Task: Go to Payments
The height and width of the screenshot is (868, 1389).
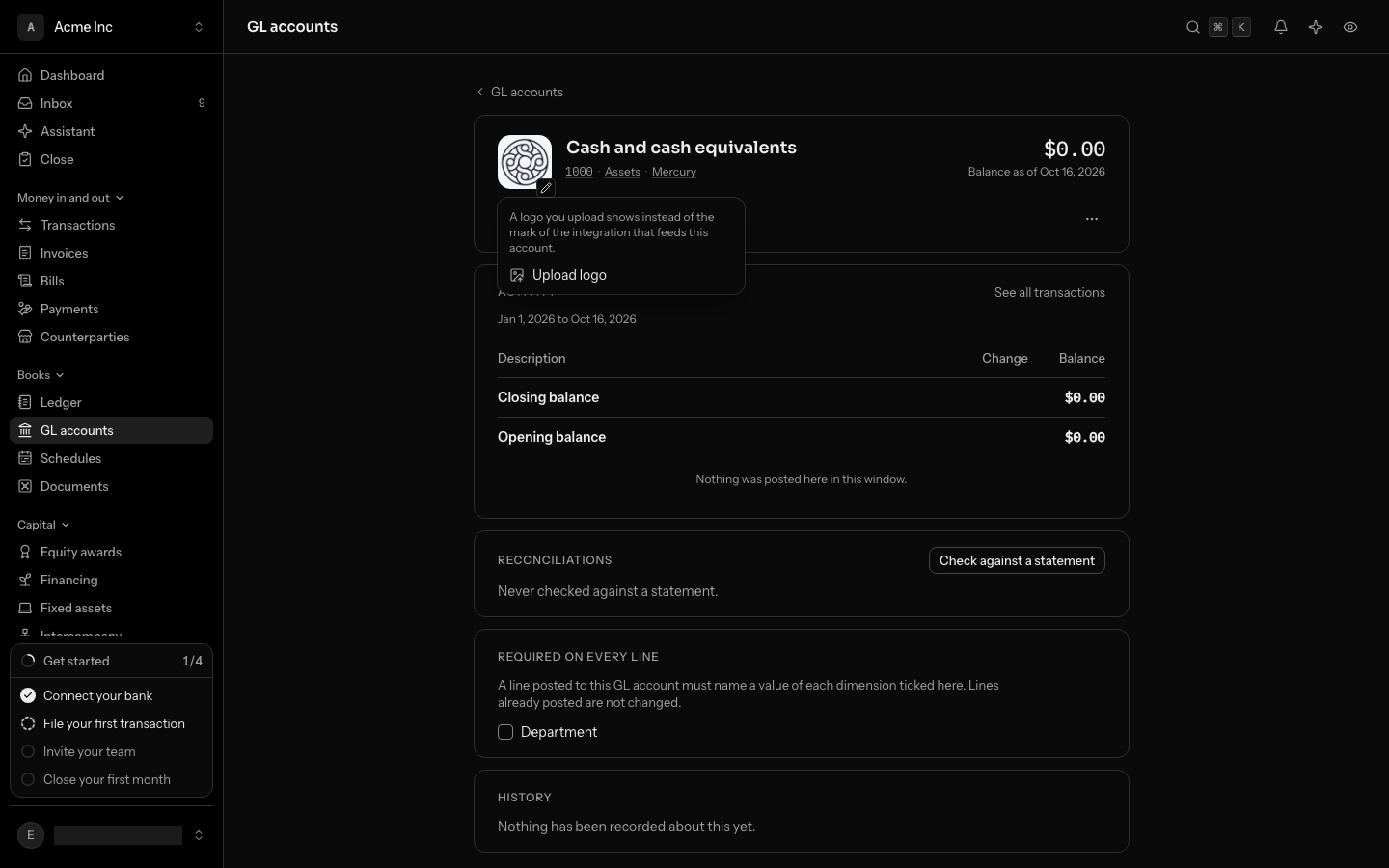Action: [x=111, y=309]
